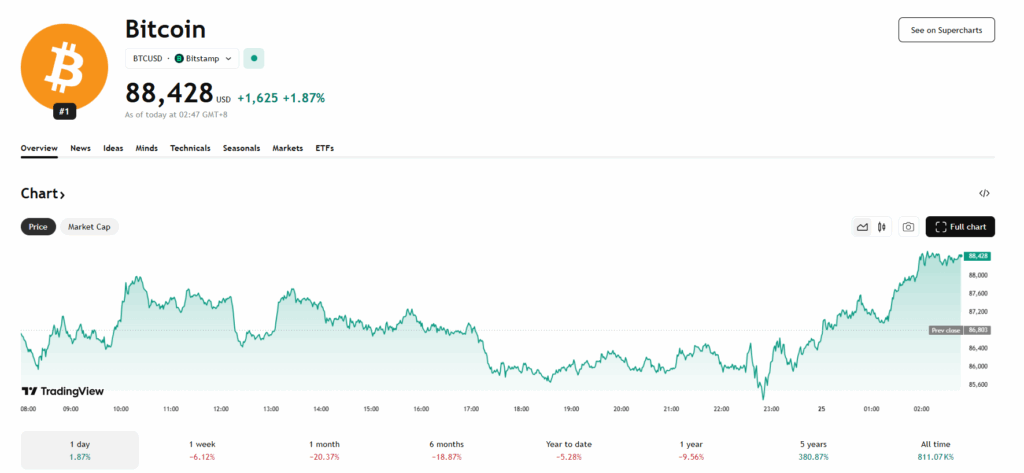Switch to the area chart type icon
1024x473 pixels.
(x=862, y=227)
